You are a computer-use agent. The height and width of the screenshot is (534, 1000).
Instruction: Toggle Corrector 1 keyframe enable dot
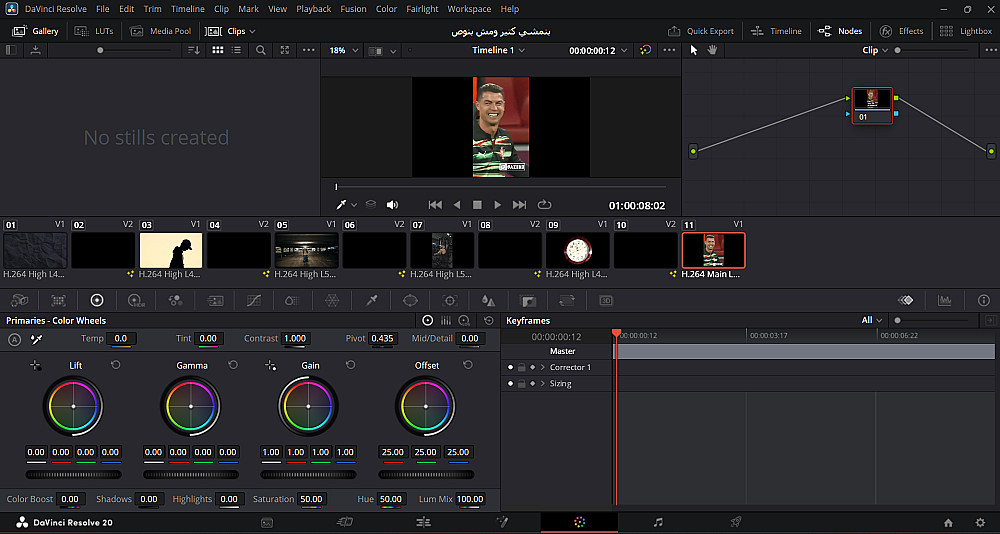(510, 368)
